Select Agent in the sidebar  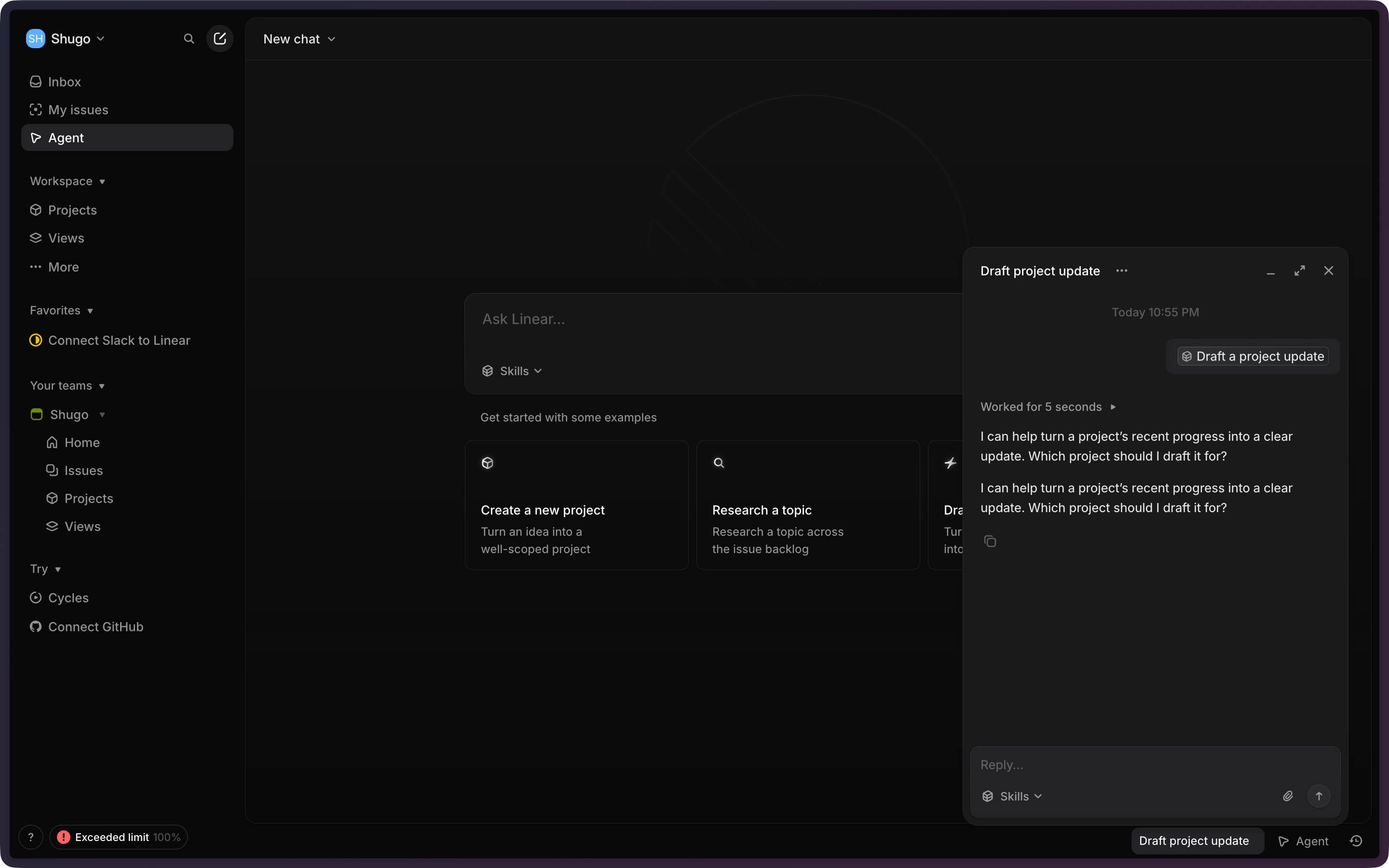[127, 138]
